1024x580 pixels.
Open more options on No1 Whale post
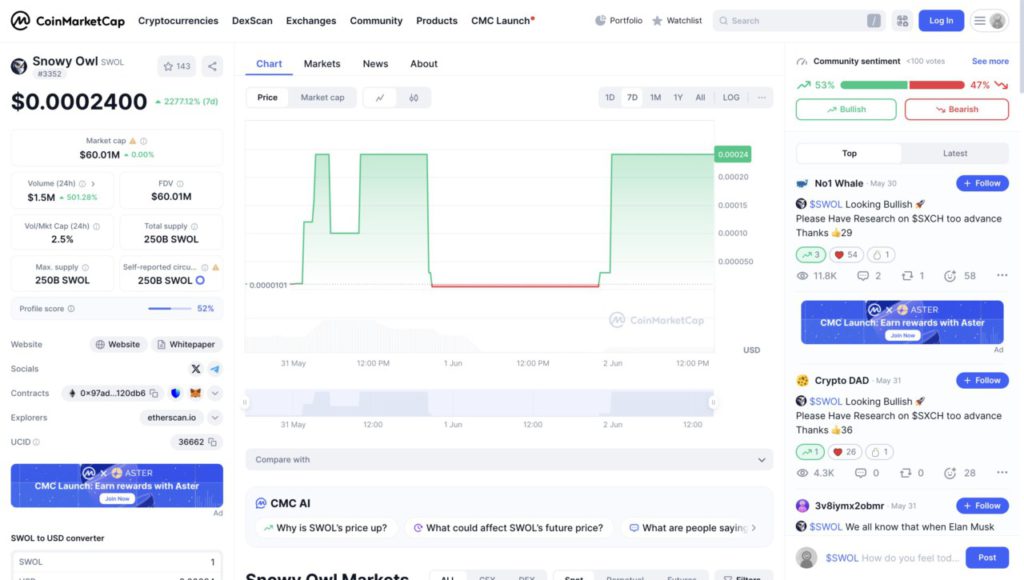1002,276
